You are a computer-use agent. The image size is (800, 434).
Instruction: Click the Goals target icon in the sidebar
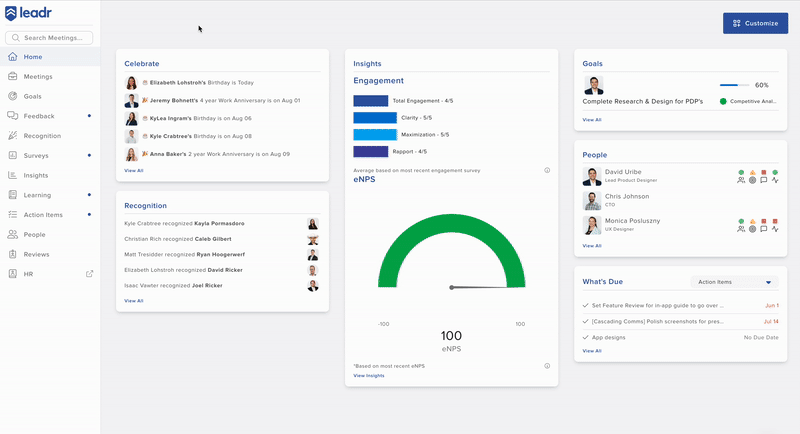(x=12, y=97)
